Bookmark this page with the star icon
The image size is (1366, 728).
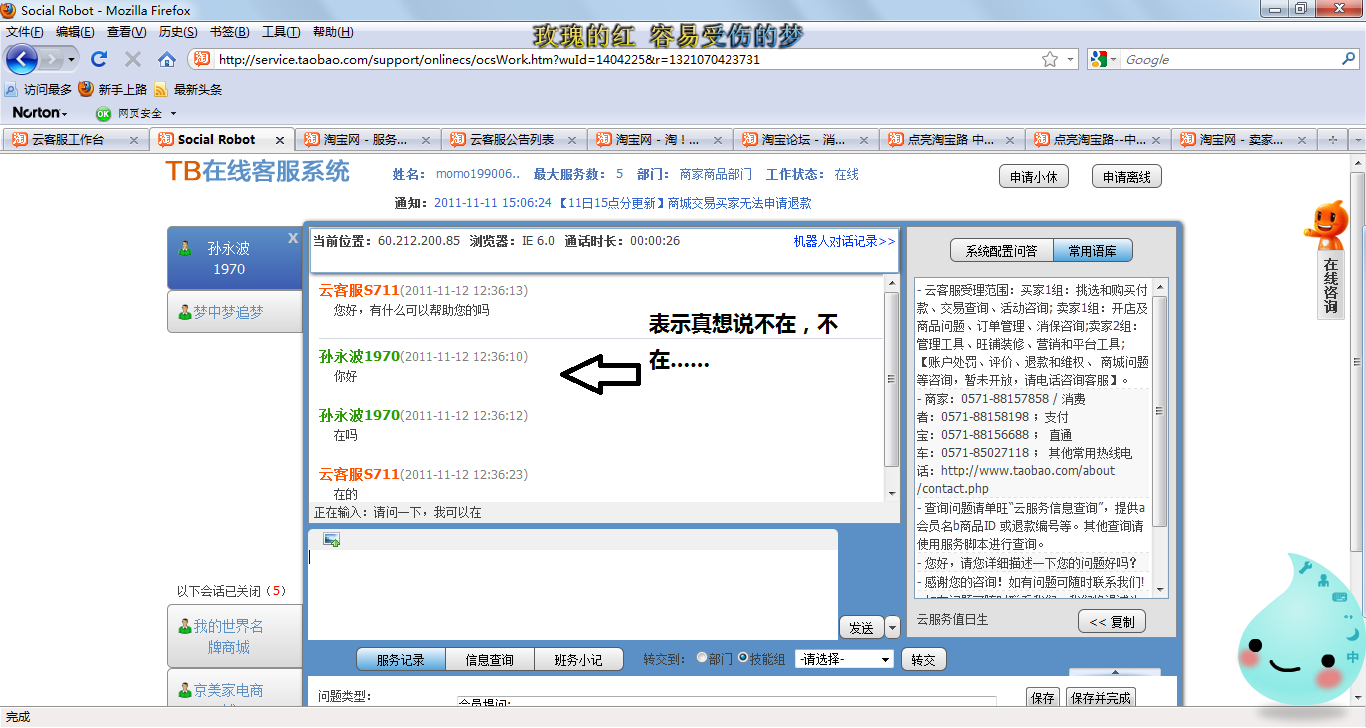1050,59
